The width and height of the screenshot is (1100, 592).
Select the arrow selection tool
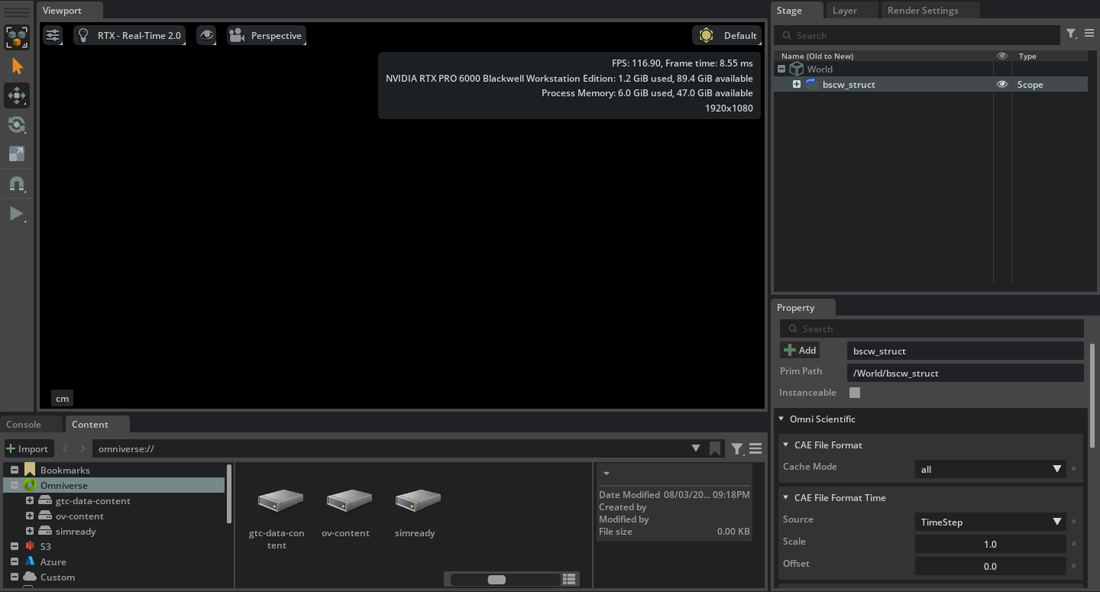click(17, 67)
